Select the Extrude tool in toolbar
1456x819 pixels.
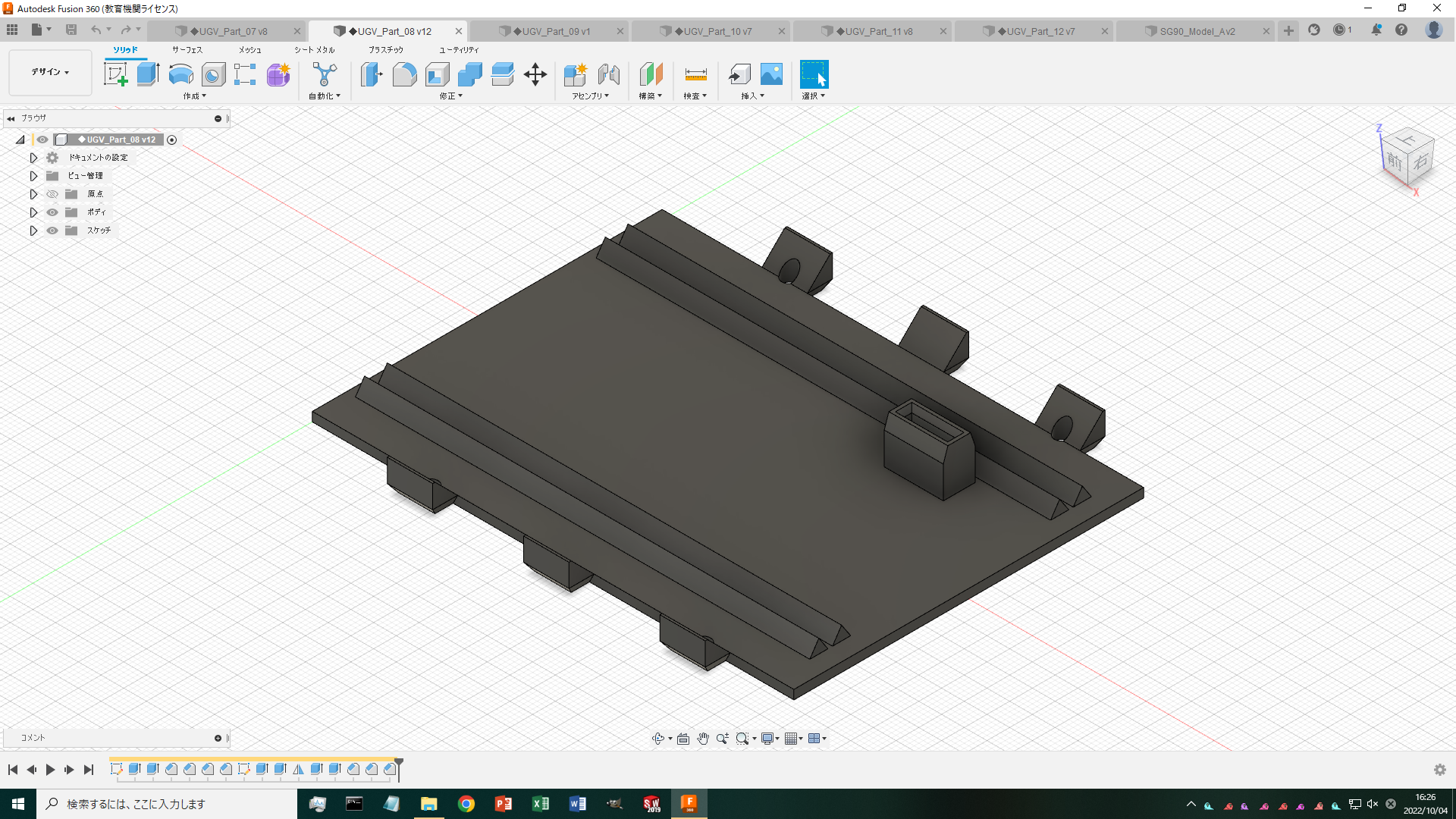[148, 74]
